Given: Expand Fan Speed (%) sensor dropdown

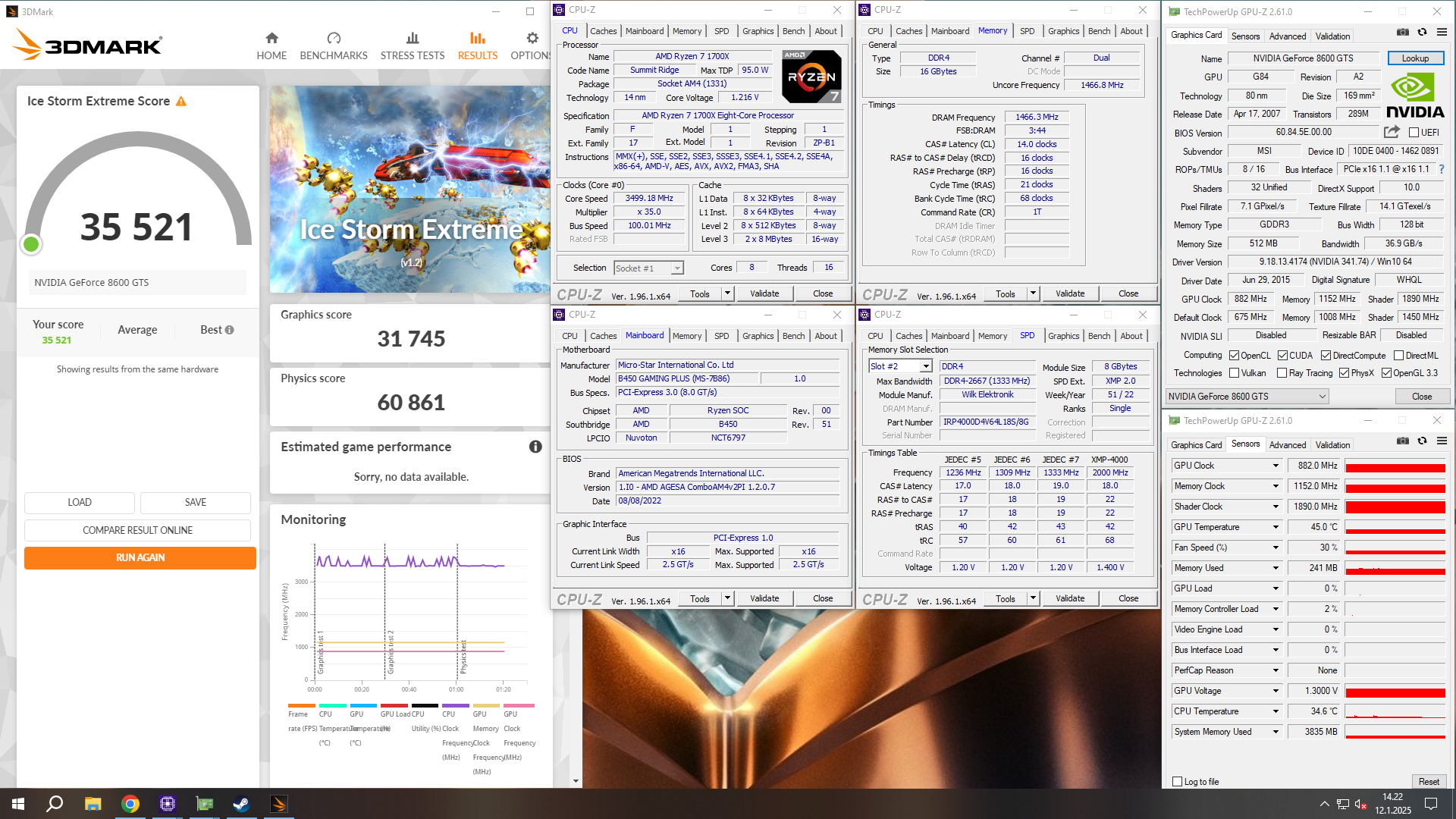Looking at the screenshot, I should [1276, 548].
